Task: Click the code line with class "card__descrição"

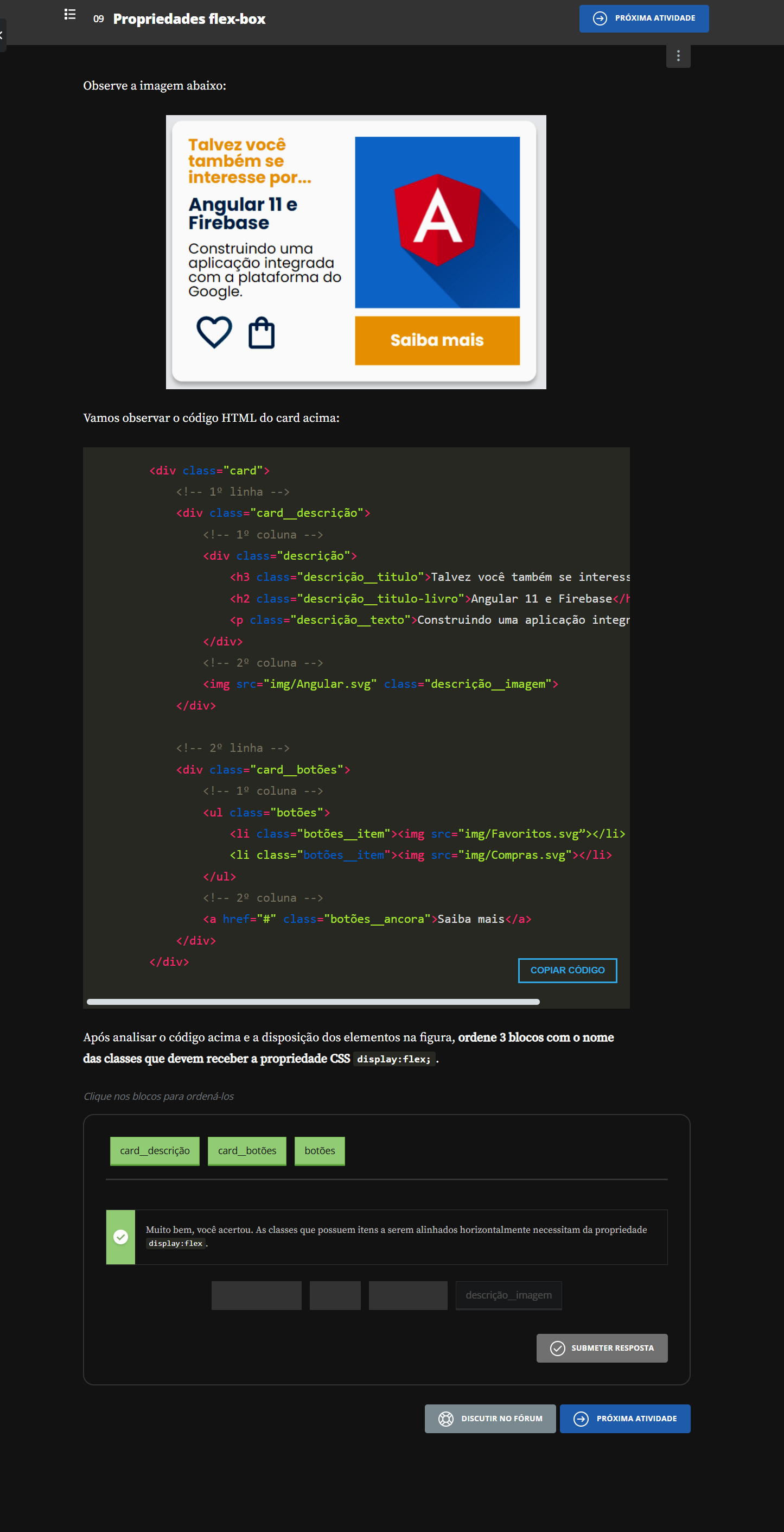Action: (273, 512)
